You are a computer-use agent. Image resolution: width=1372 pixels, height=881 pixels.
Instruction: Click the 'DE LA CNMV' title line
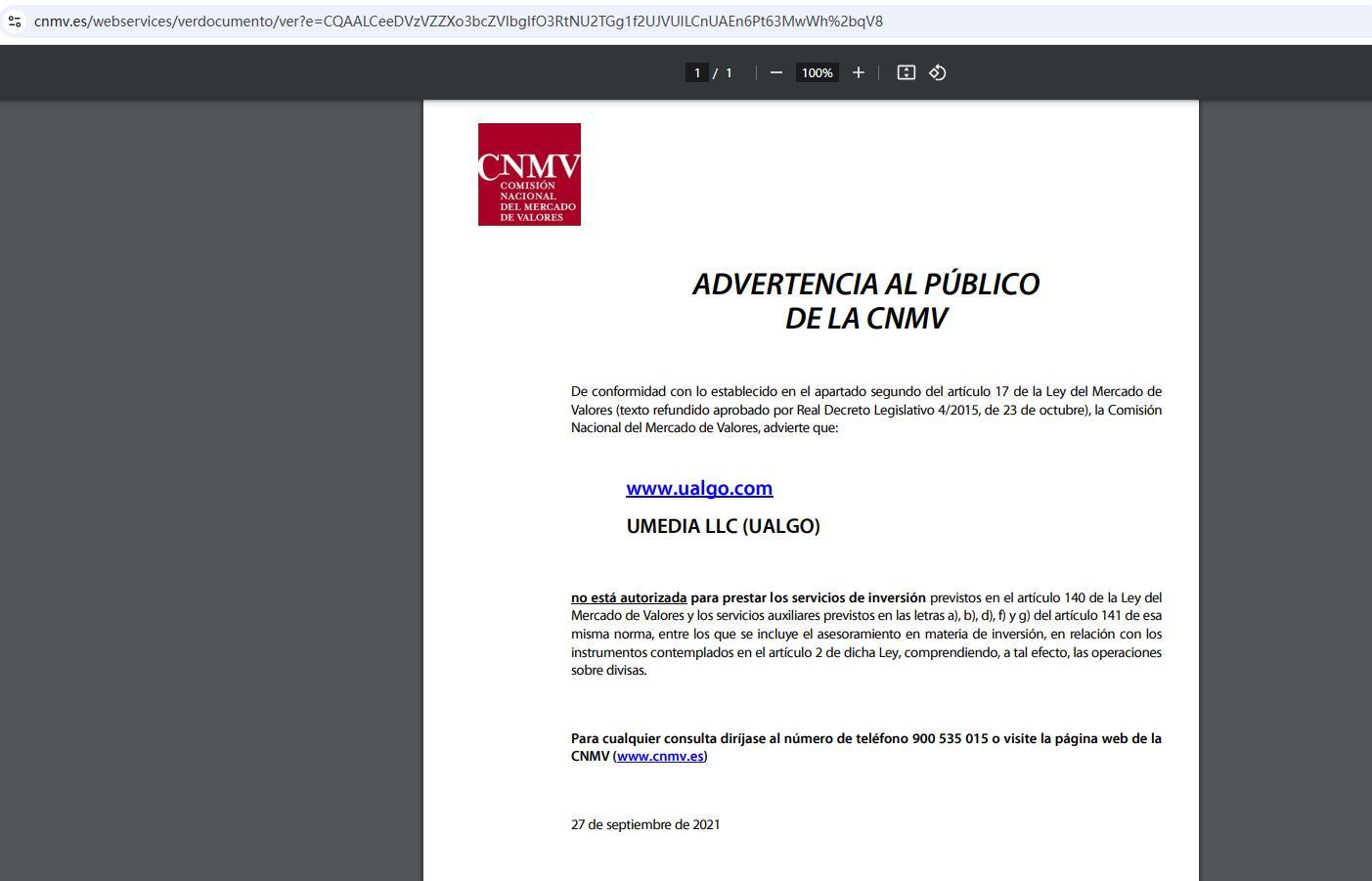865,319
